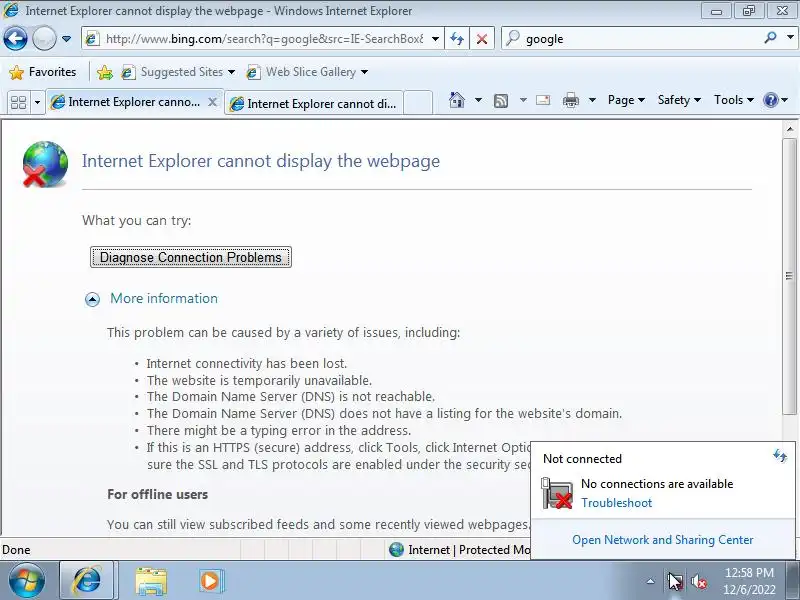Click the globe error icon
The height and width of the screenshot is (600, 800).
pyautogui.click(x=45, y=164)
